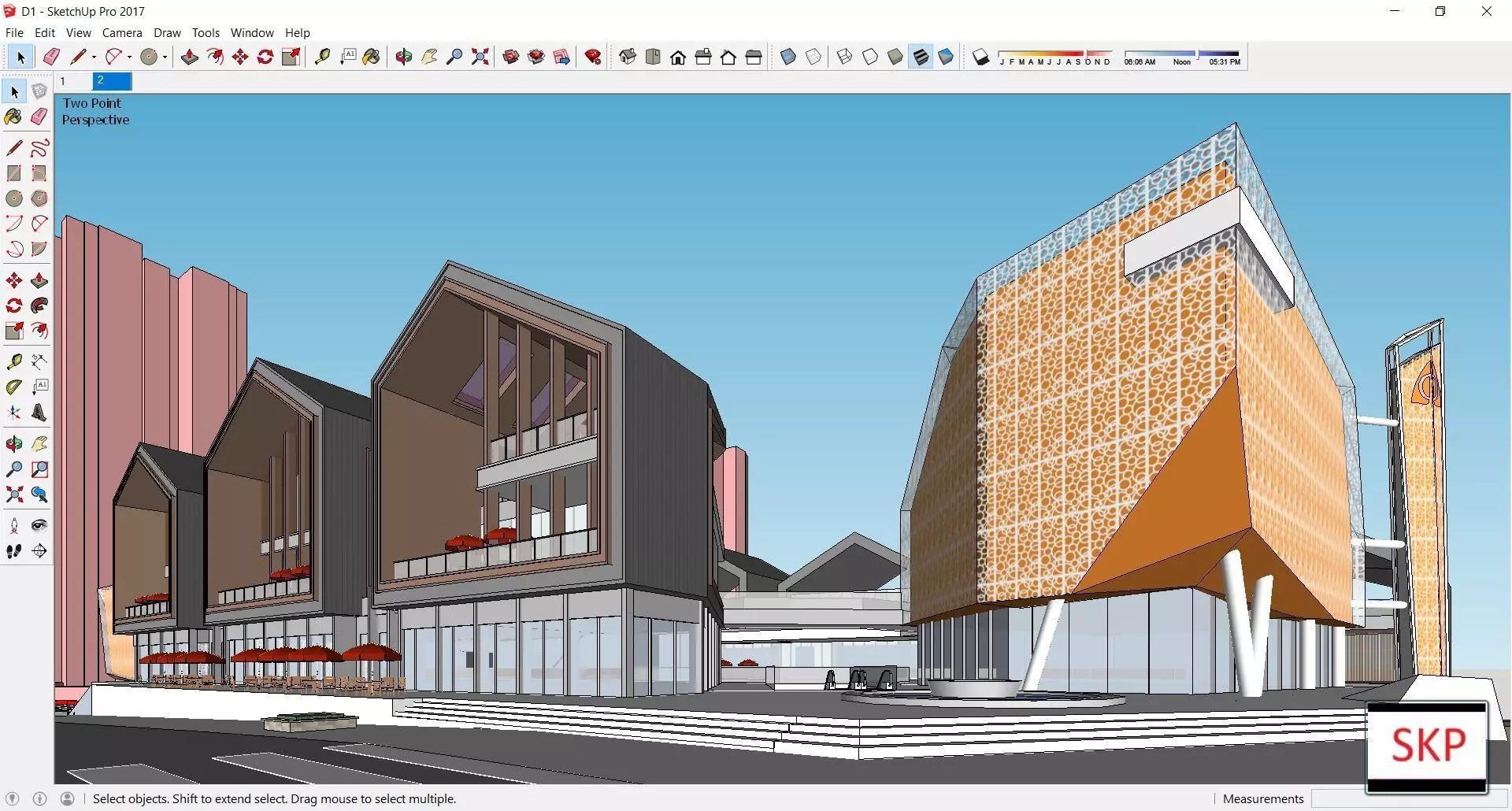This screenshot has width=1512, height=811.
Task: Select scene tab 2
Action: (x=112, y=81)
